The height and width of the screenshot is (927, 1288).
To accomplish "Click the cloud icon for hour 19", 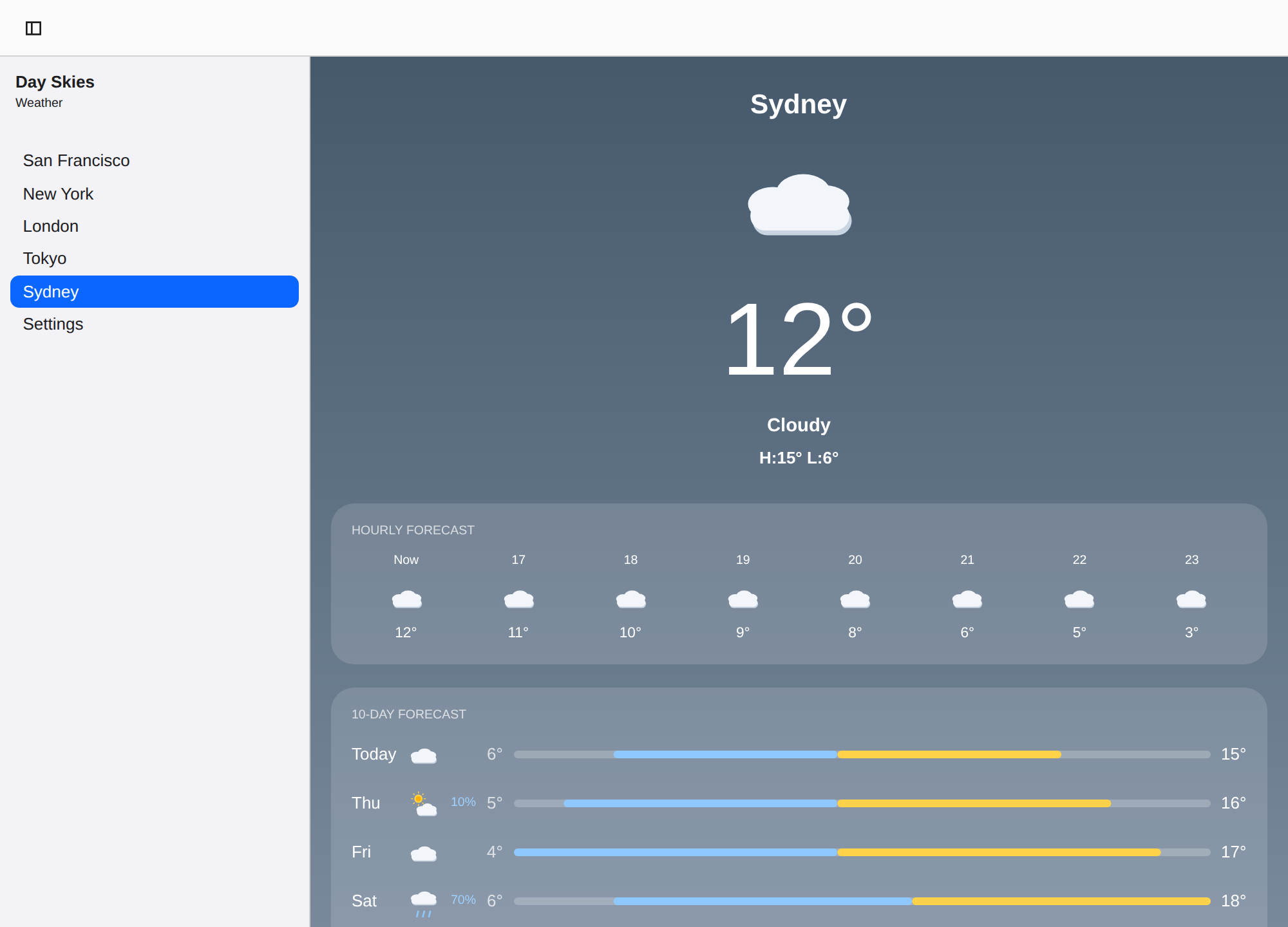I will [743, 599].
